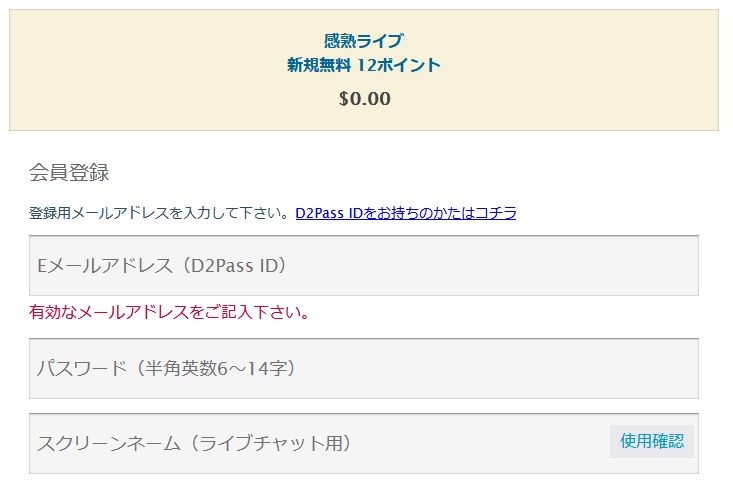Screen dimensions: 733x486
Task: Place cursor in the email address box
Action: coord(363,266)
